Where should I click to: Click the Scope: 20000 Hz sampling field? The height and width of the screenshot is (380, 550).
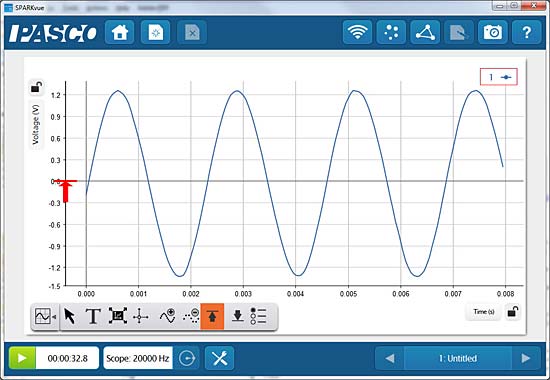138,358
